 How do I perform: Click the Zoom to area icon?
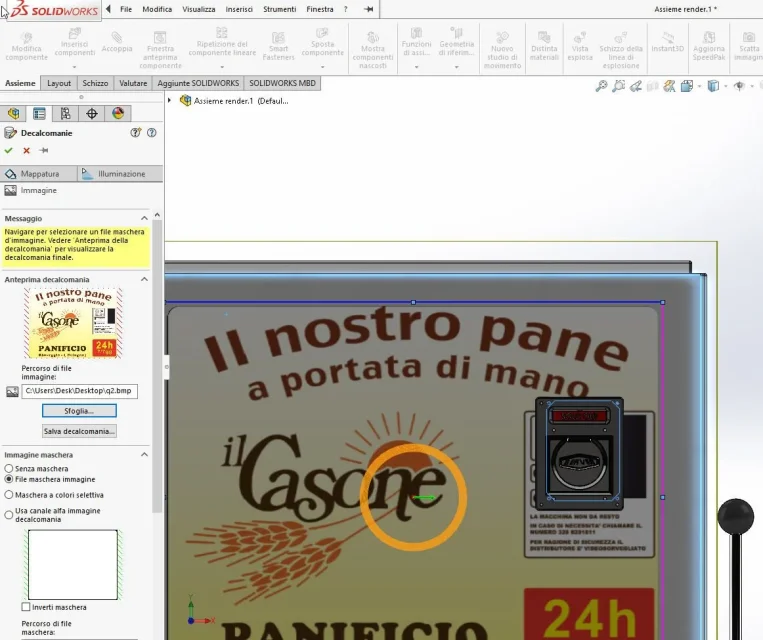click(618, 86)
